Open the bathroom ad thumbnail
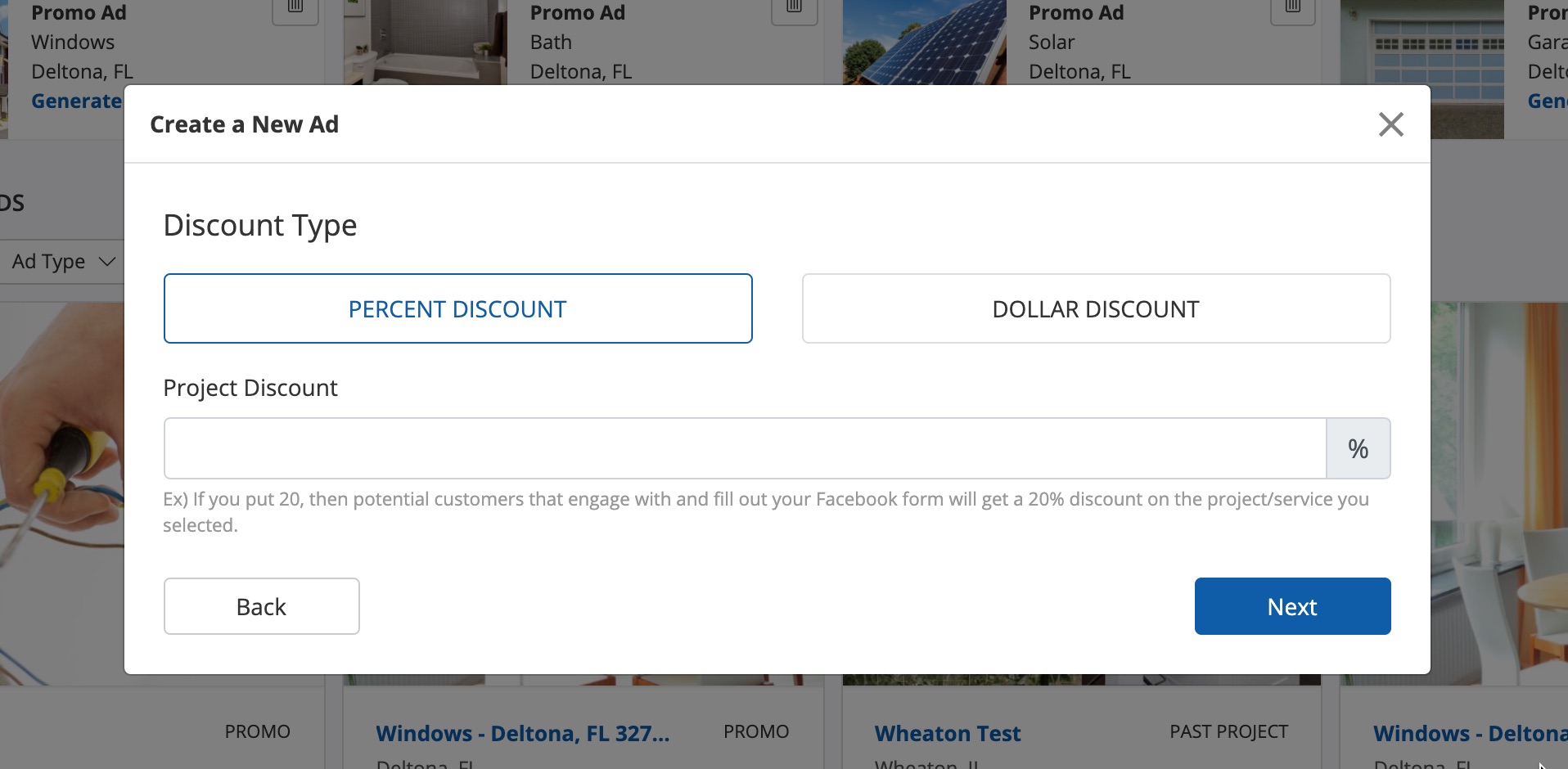The height and width of the screenshot is (769, 1568). 426,41
